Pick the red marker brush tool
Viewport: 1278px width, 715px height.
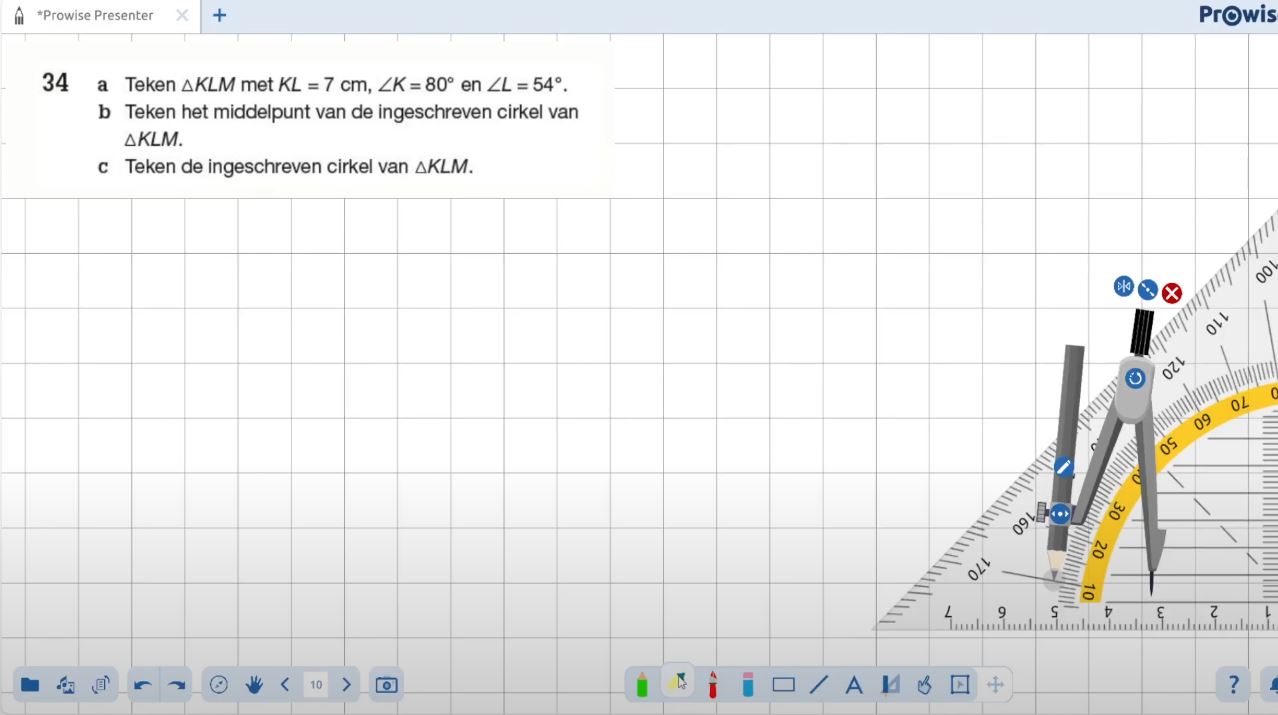713,685
